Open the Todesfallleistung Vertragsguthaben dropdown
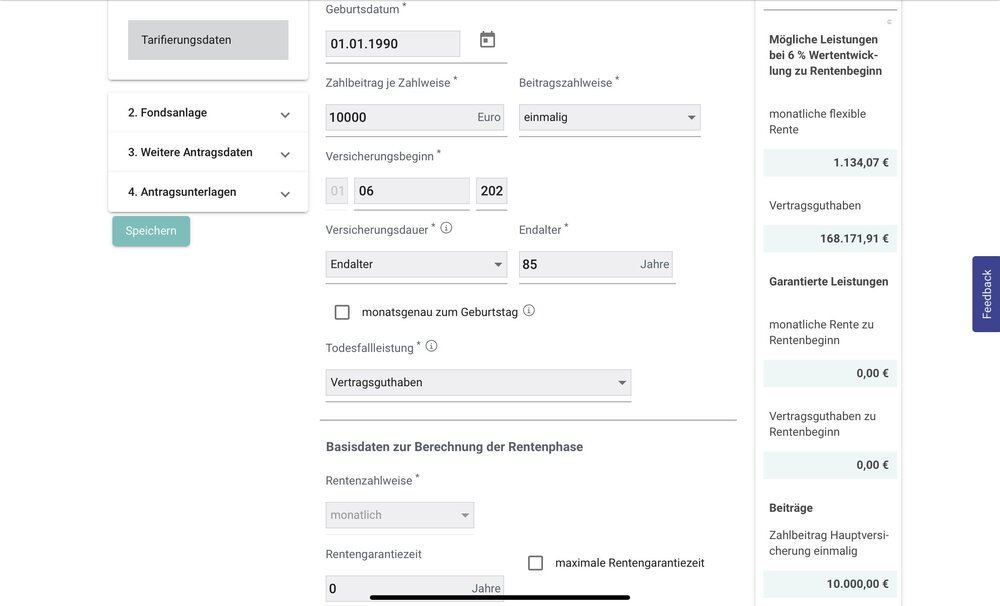 click(x=478, y=382)
